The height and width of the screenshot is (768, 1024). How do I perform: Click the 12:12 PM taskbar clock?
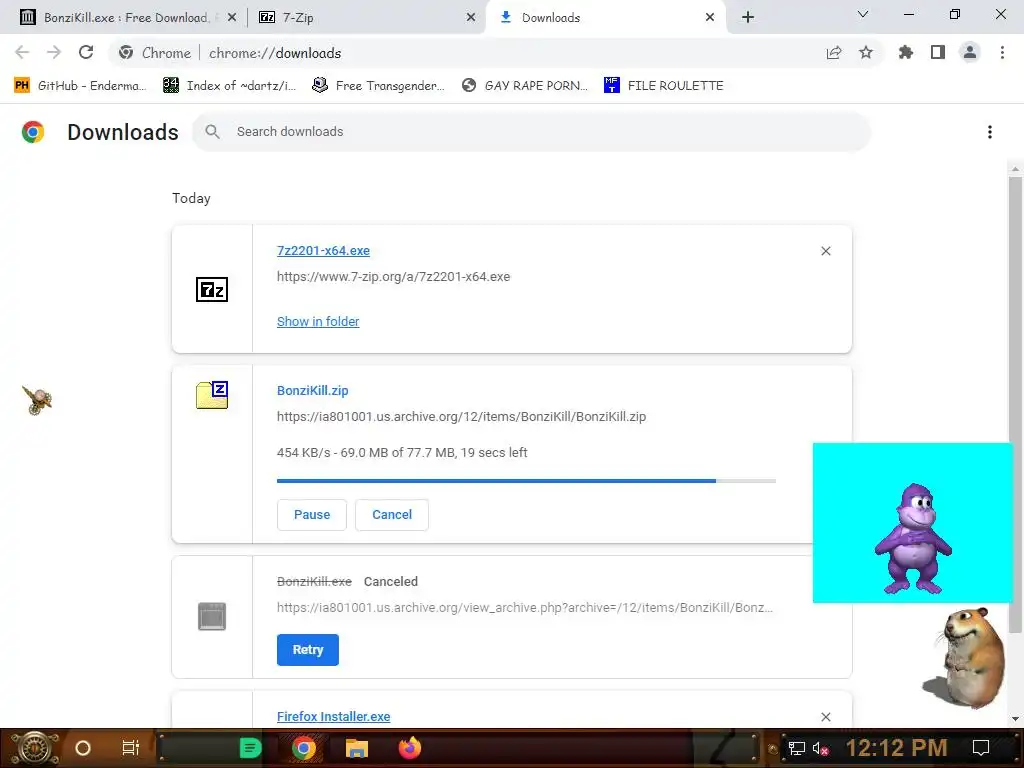897,748
